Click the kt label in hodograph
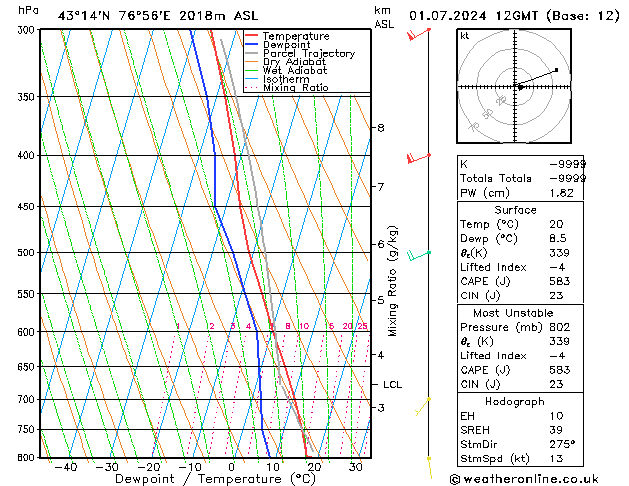Image resolution: width=629 pixels, height=486 pixels. (465, 36)
